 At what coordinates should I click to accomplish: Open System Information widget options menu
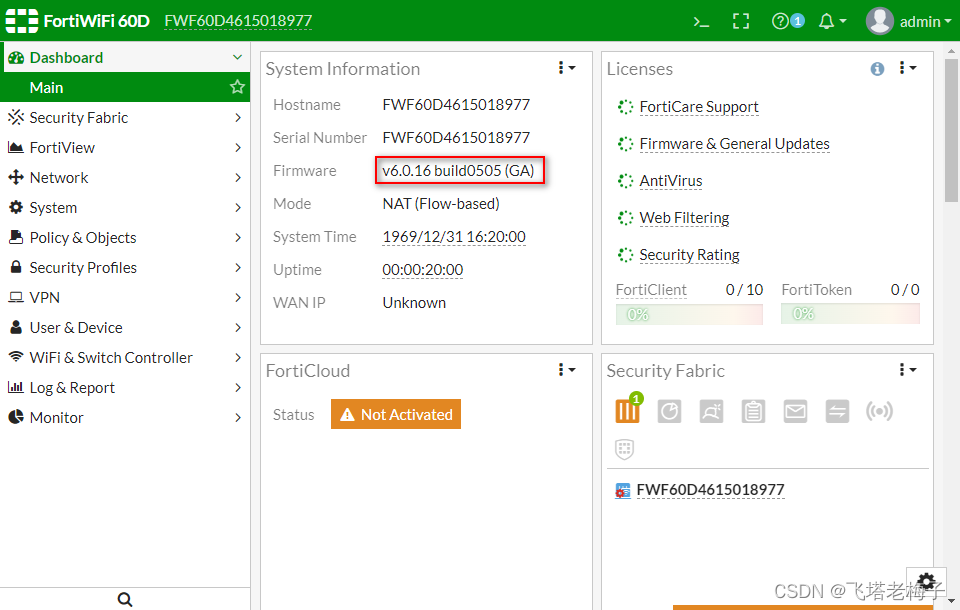coord(566,68)
